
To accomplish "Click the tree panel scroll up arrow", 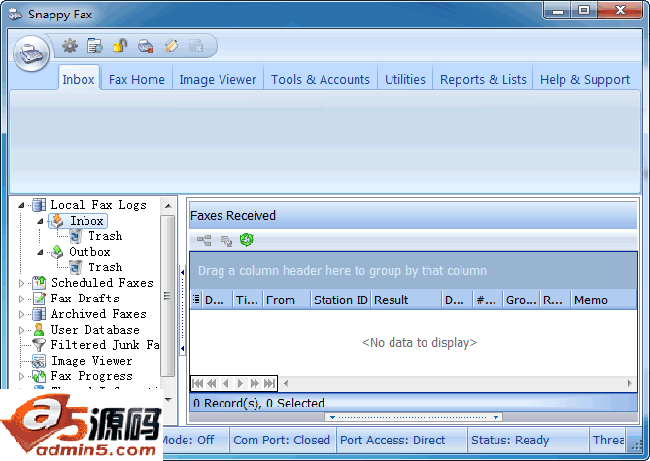I will [168, 206].
